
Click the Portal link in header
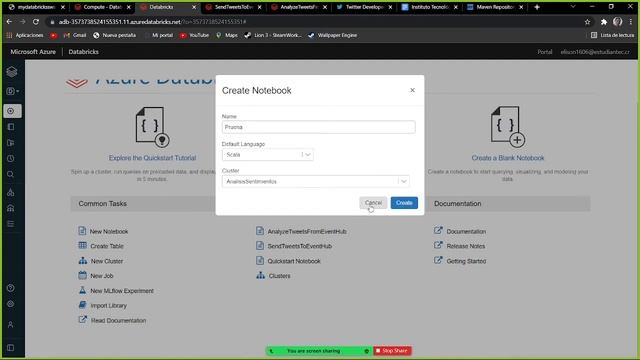point(544,52)
